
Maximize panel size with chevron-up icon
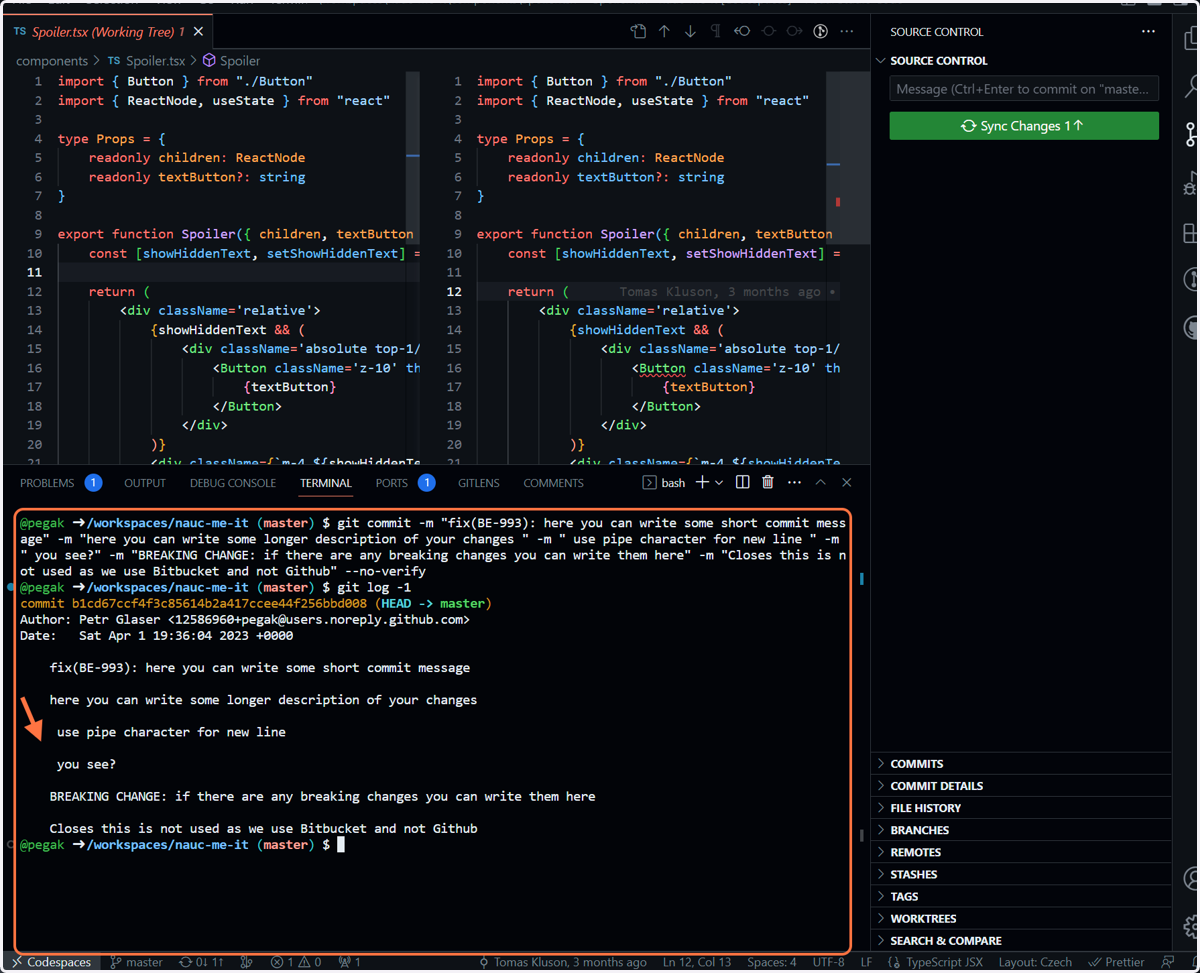(820, 483)
